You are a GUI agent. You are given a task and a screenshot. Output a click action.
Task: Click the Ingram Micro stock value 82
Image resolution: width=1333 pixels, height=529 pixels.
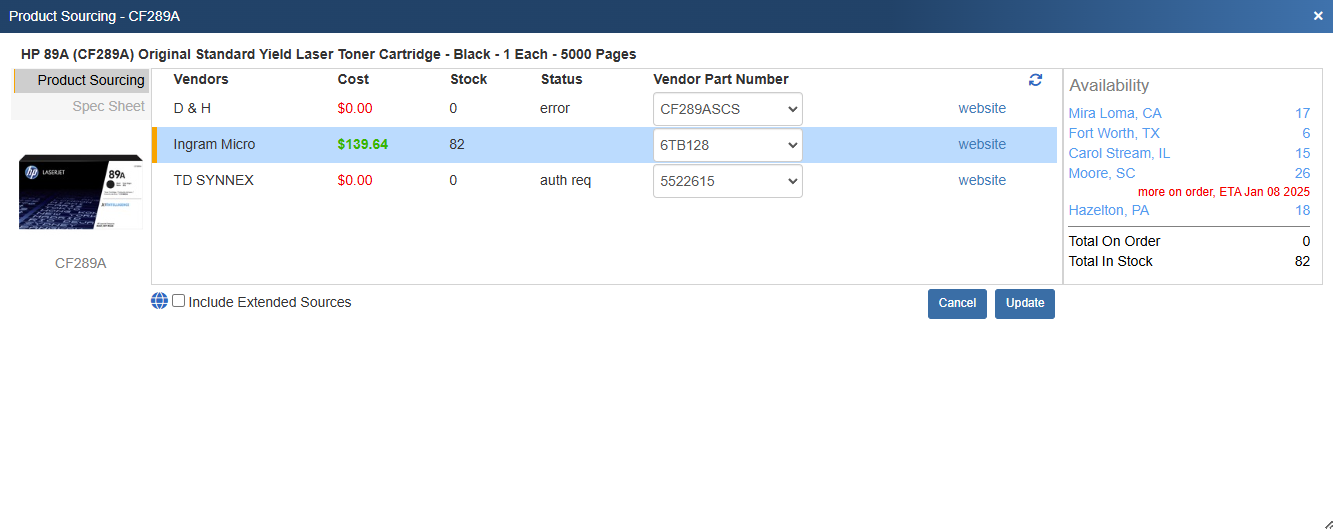click(457, 145)
